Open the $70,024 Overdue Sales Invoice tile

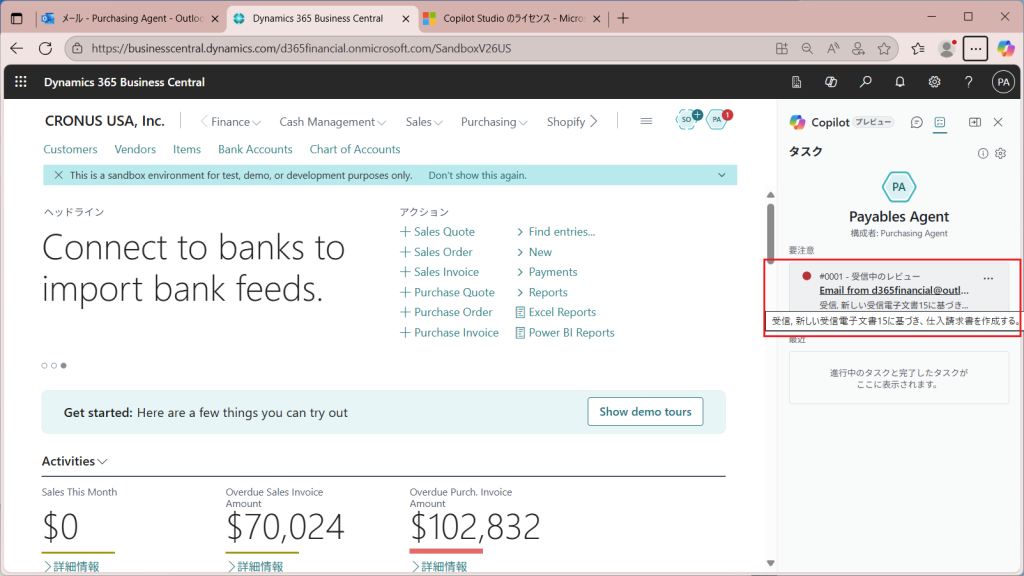pos(285,526)
